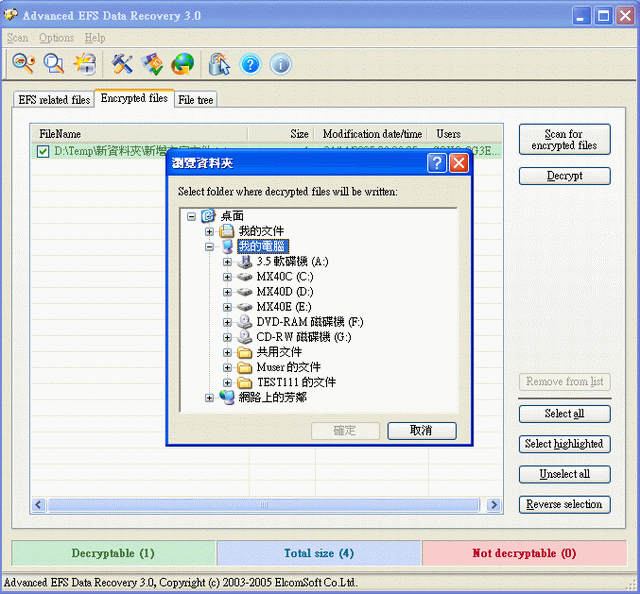Sort by Modification date/time column header
640x594 pixels.
pos(371,134)
